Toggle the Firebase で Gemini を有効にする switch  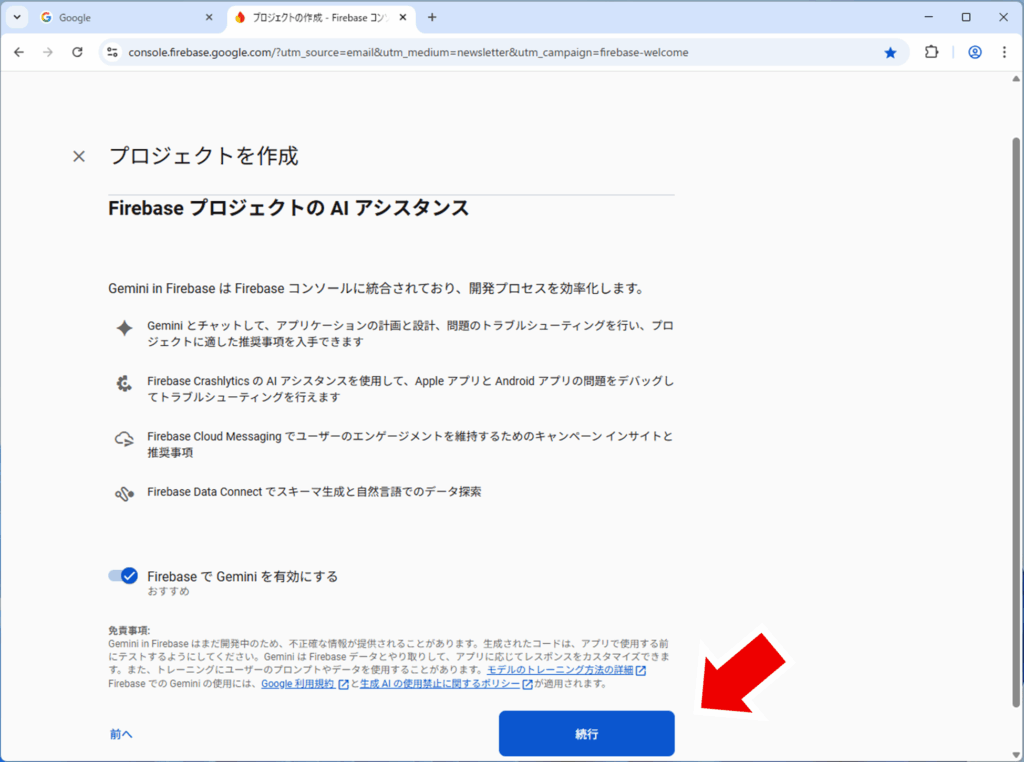123,575
